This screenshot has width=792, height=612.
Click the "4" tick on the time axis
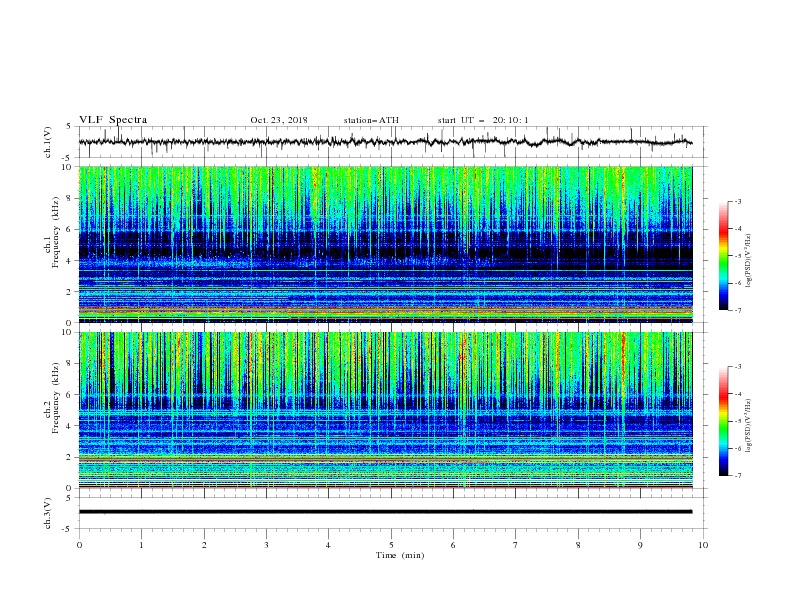tap(328, 545)
